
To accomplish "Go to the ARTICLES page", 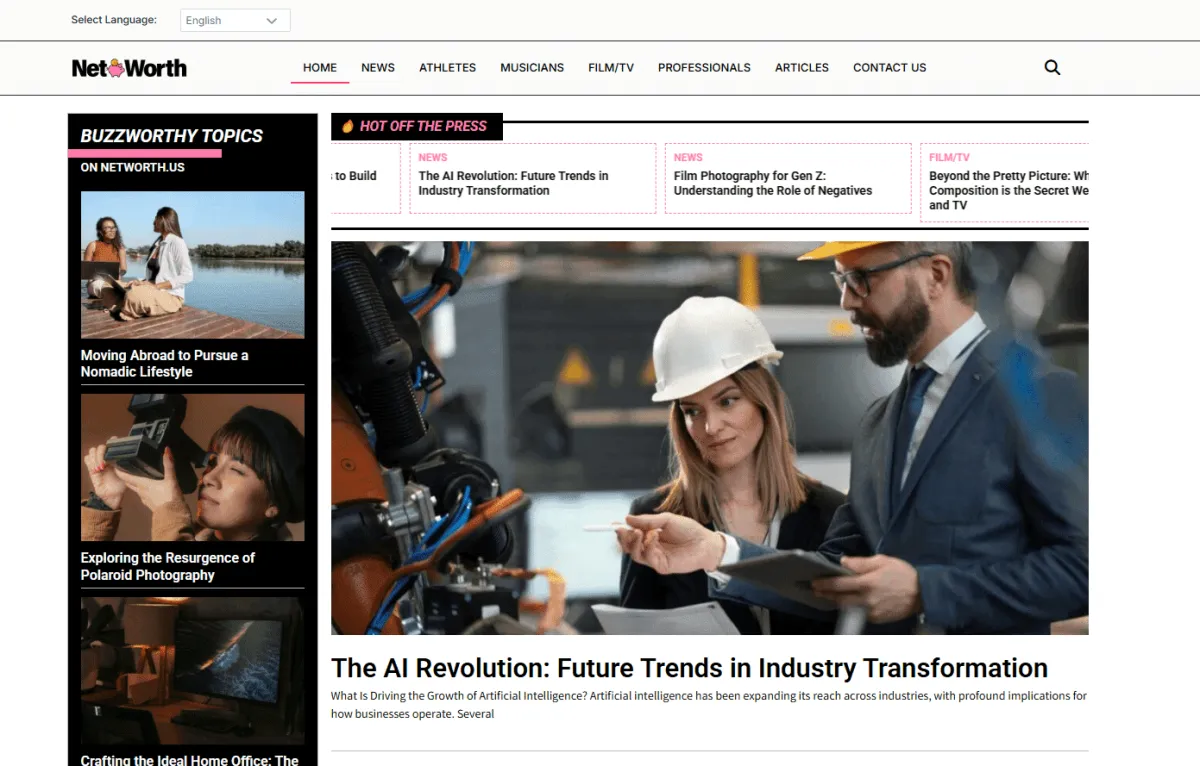I will coord(802,68).
